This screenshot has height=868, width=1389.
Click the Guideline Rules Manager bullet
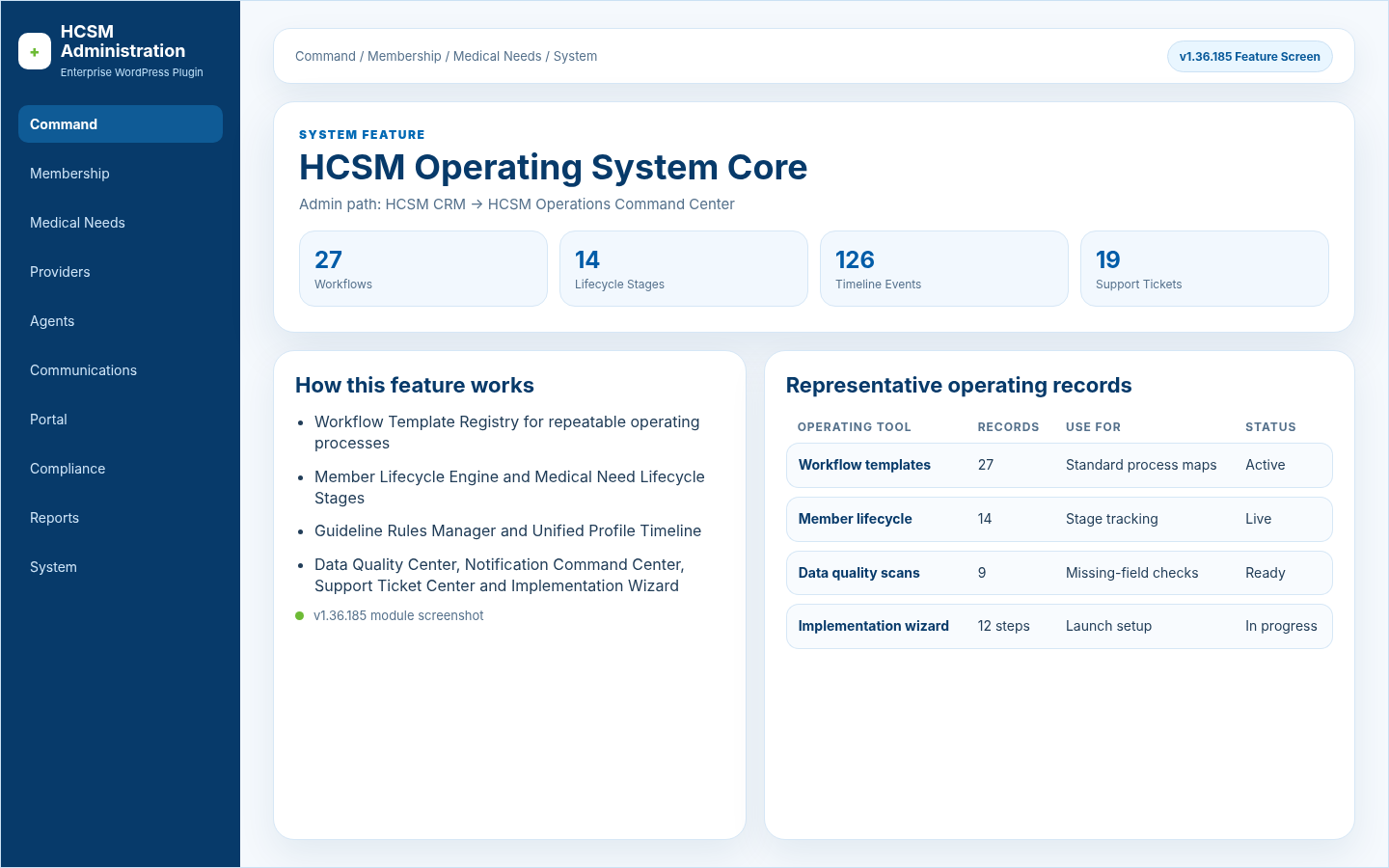pyautogui.click(x=507, y=531)
